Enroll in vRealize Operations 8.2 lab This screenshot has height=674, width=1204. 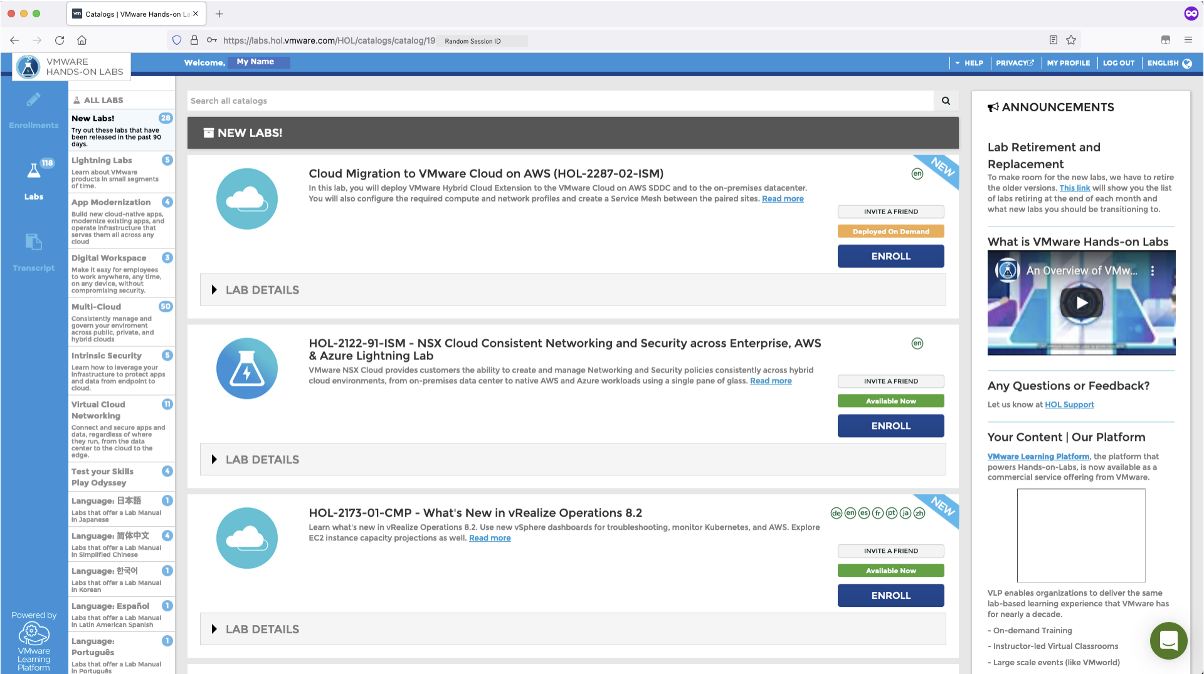point(891,595)
